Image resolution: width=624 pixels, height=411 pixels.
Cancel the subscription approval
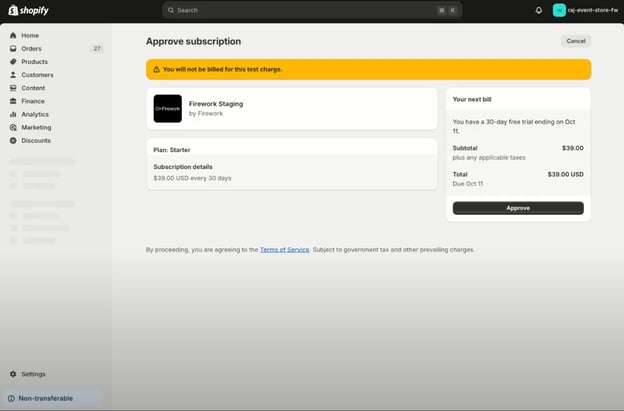click(x=575, y=41)
